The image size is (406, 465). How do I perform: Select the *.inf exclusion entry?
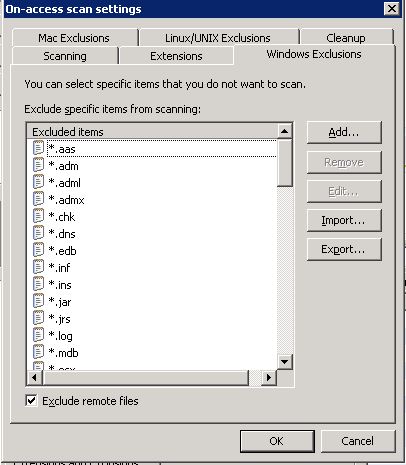(x=59, y=268)
